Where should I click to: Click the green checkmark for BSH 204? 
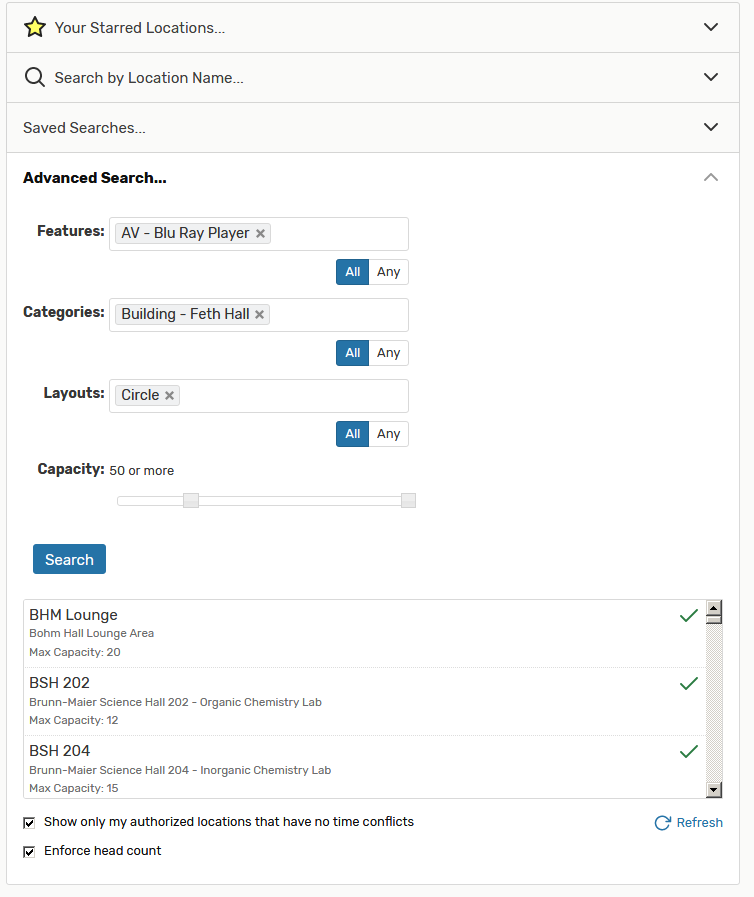(688, 752)
